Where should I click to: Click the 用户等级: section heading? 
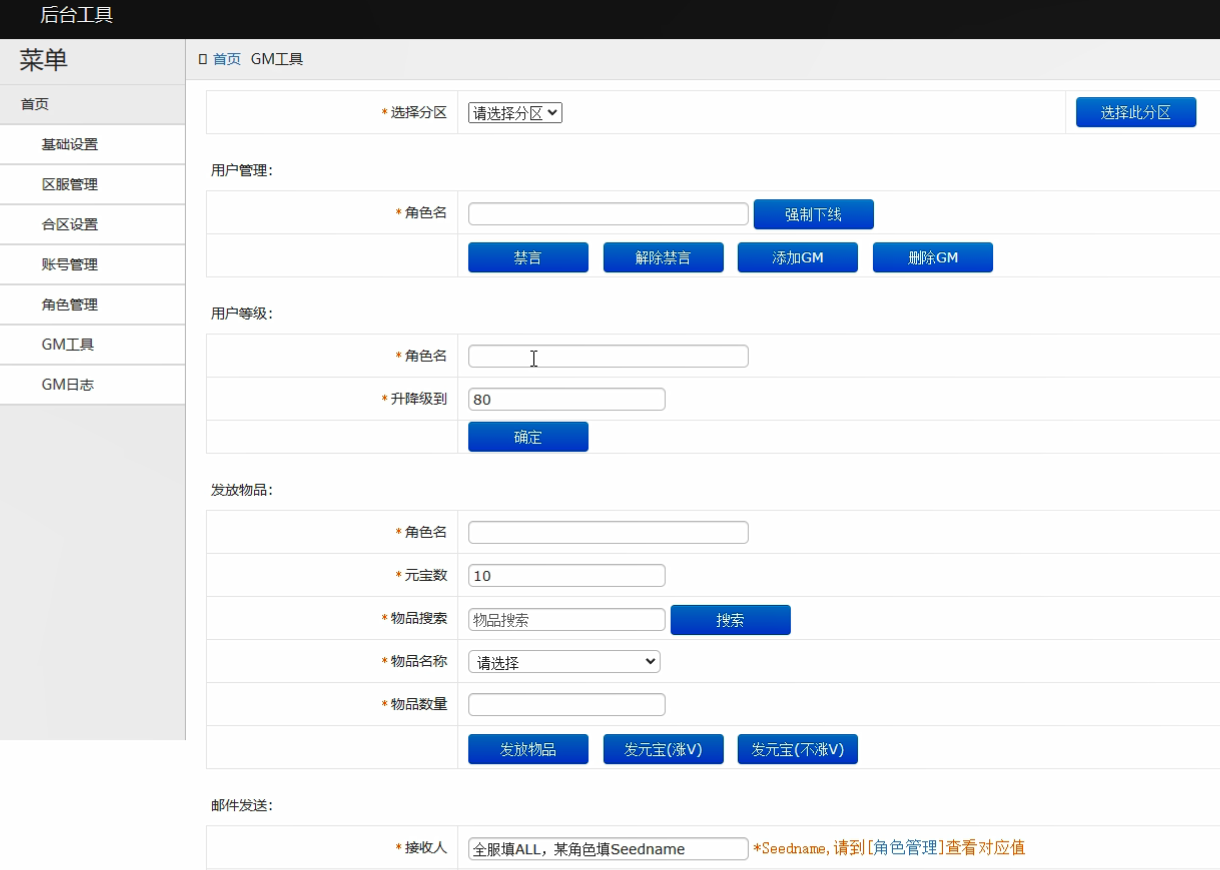pyautogui.click(x=242, y=313)
